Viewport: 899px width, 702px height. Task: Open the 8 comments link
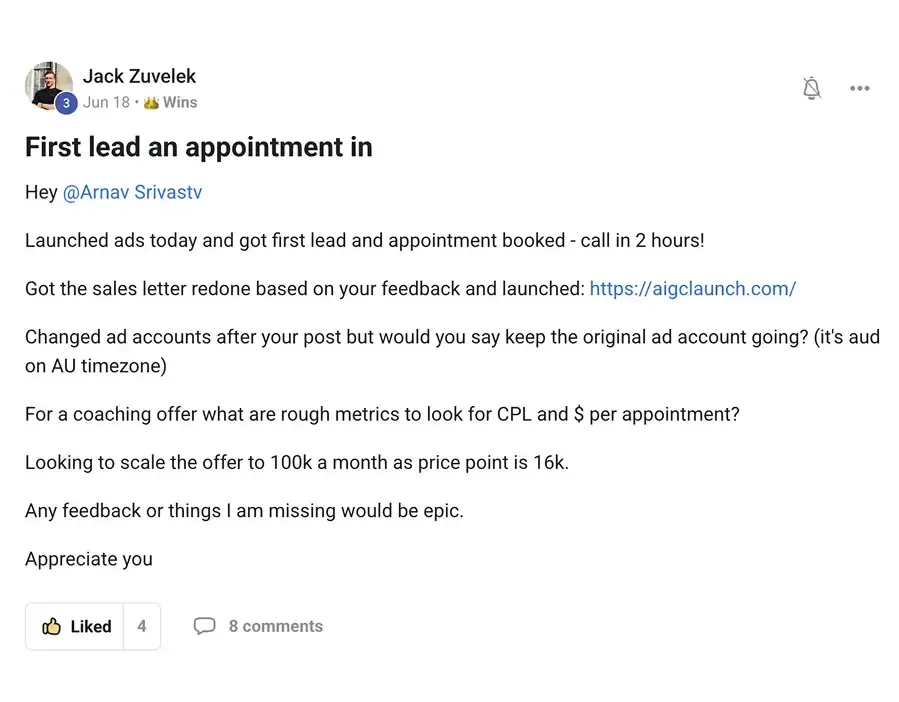pos(275,626)
